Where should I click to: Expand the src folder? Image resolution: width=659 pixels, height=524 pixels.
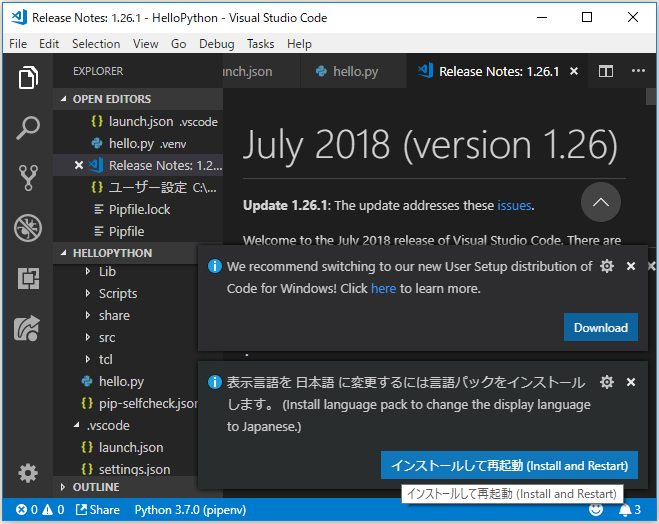[88, 337]
